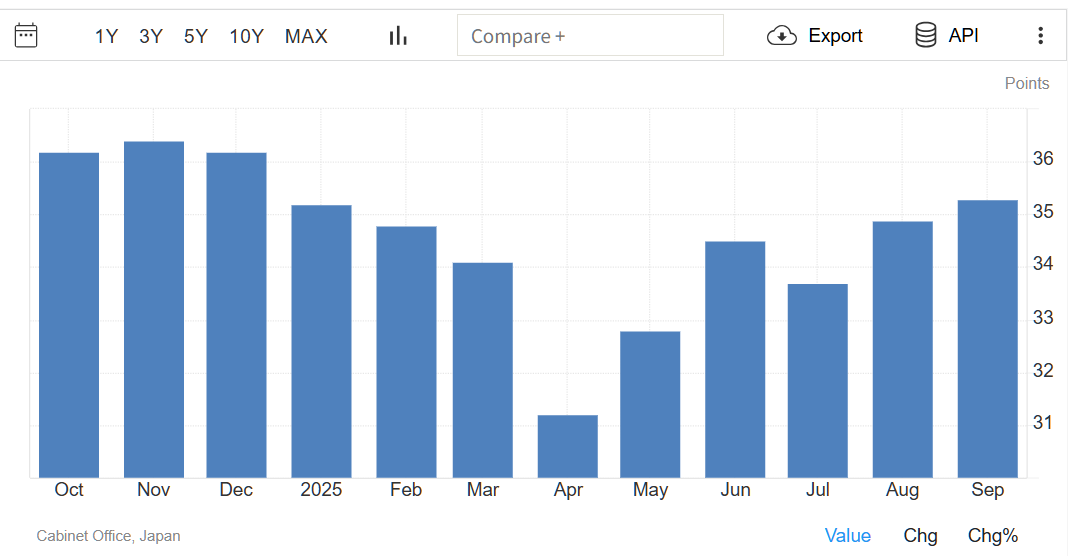1082x556 pixels.
Task: Switch to Chg% display mode
Action: click(993, 536)
